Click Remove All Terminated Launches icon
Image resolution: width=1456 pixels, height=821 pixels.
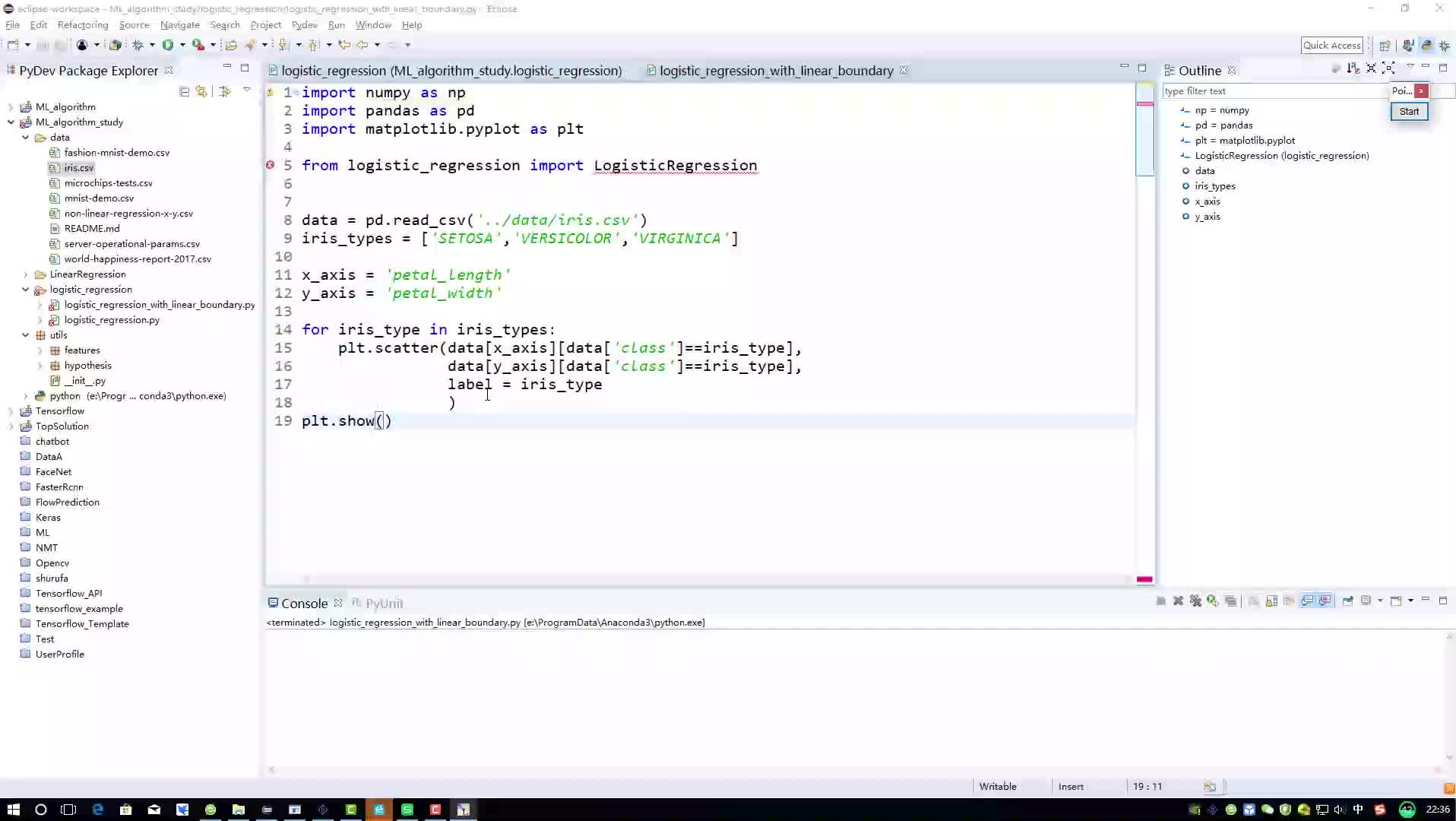point(1195,601)
